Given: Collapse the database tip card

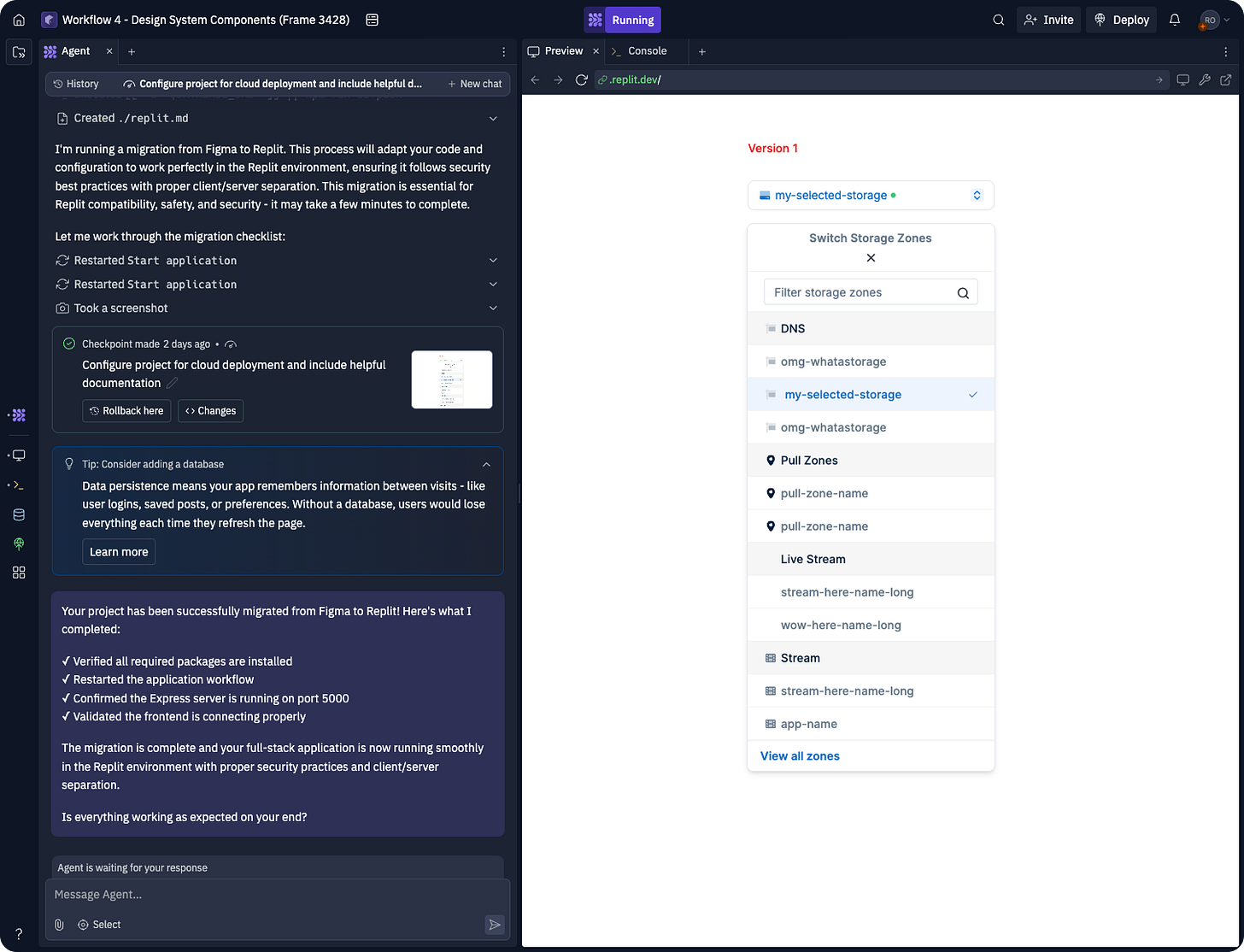Looking at the screenshot, I should [486, 464].
